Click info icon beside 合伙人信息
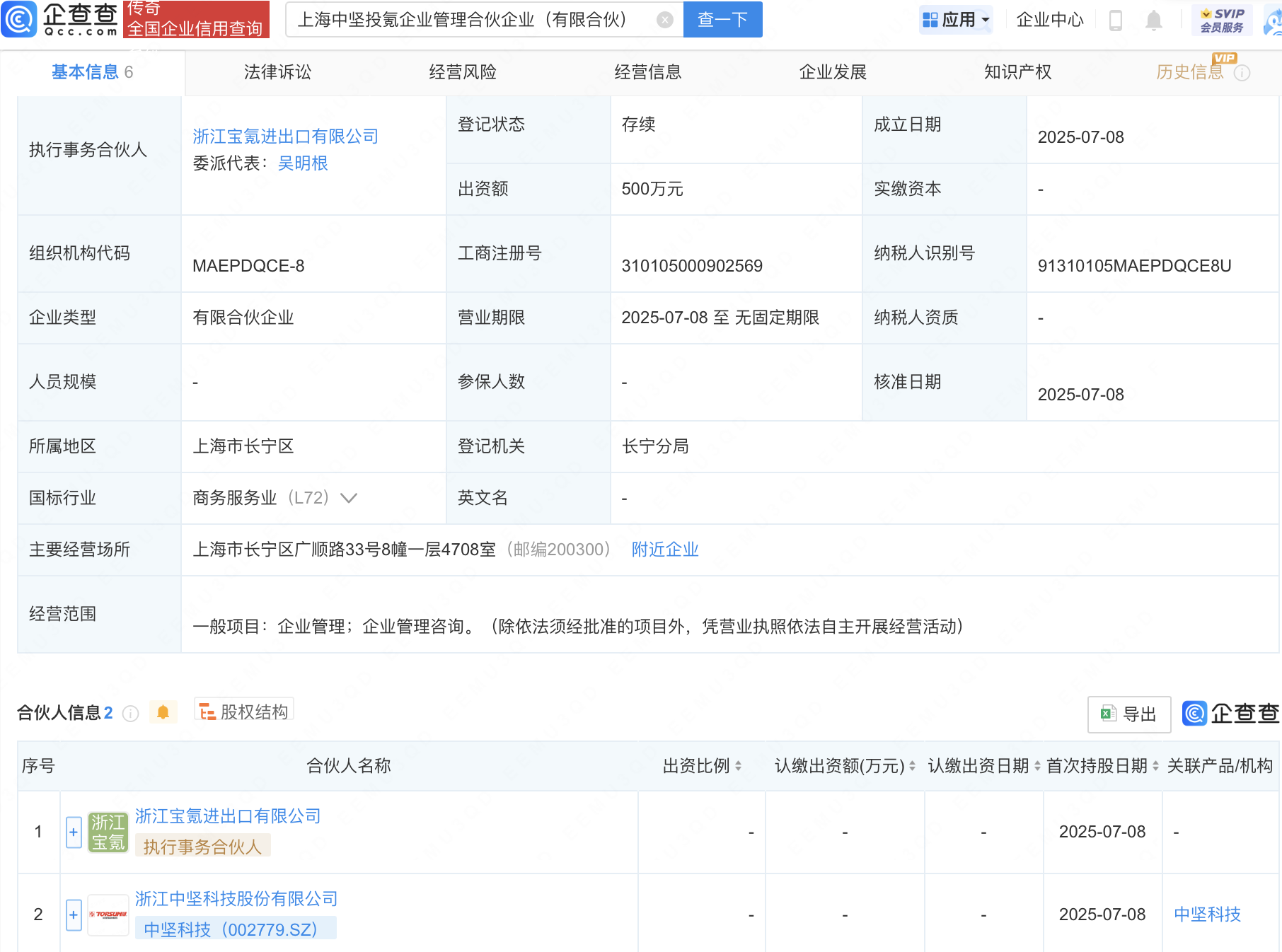1282x952 pixels. coord(130,714)
